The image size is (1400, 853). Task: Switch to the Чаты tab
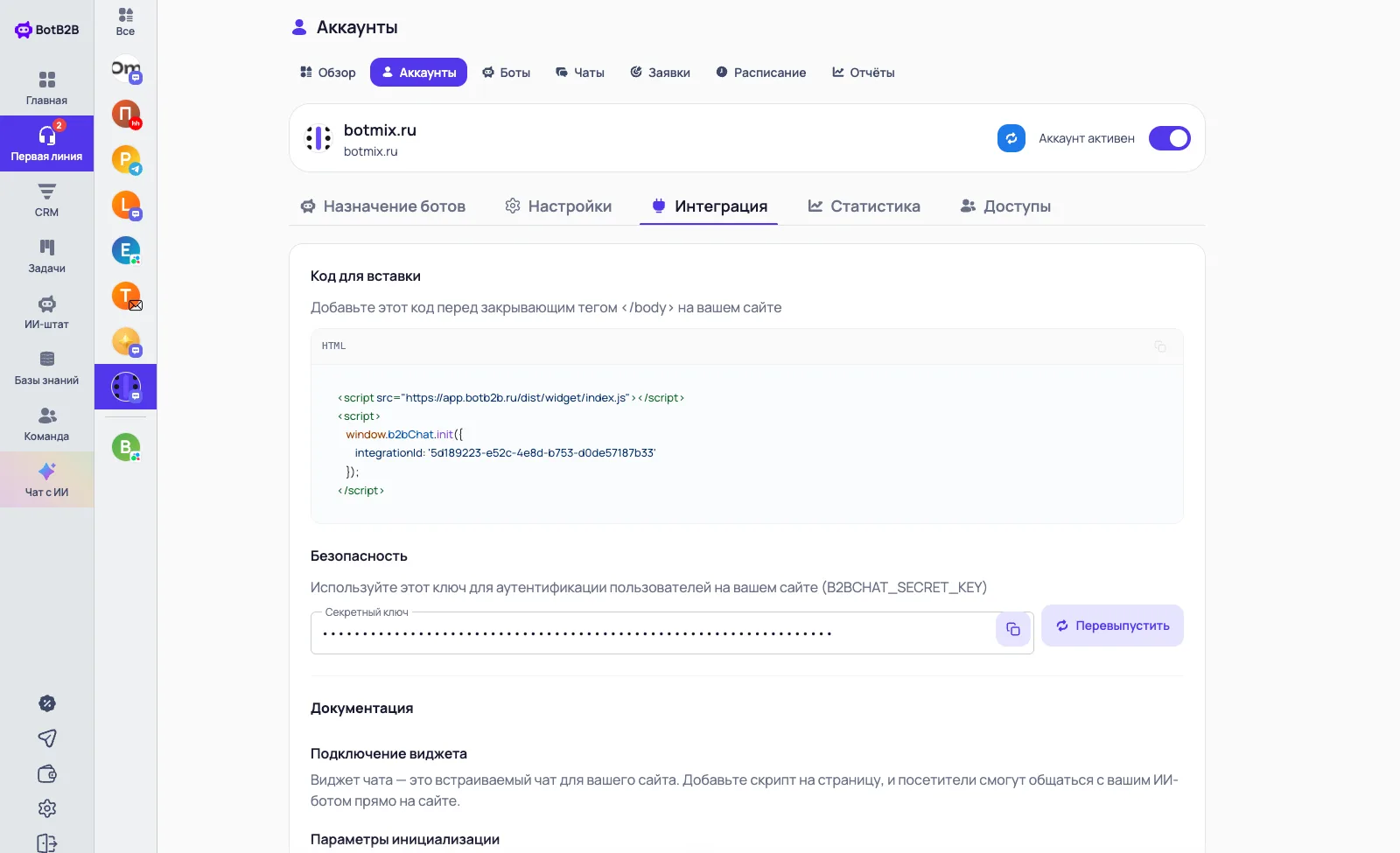click(x=580, y=73)
